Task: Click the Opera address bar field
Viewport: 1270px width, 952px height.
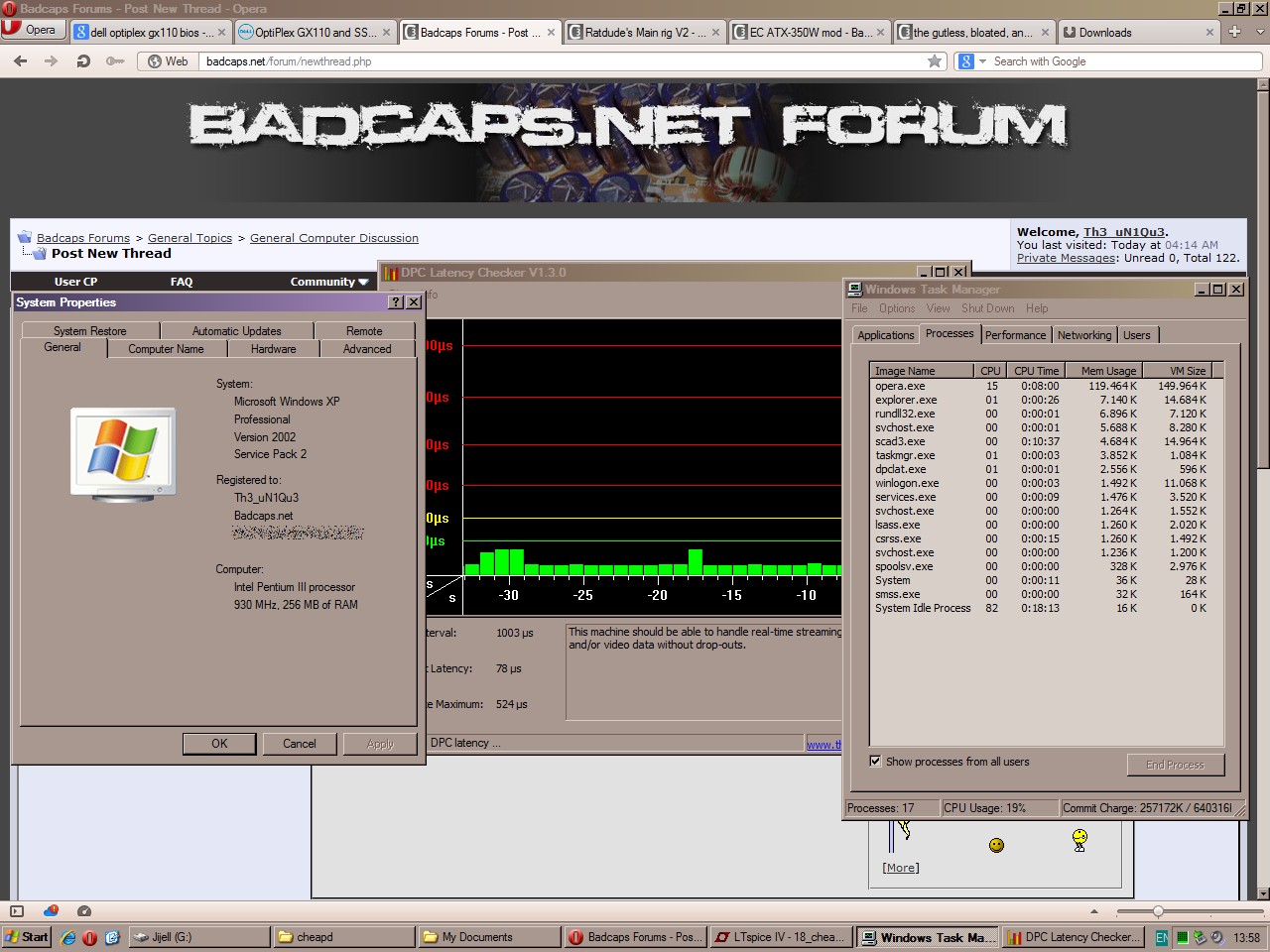Action: 563,61
